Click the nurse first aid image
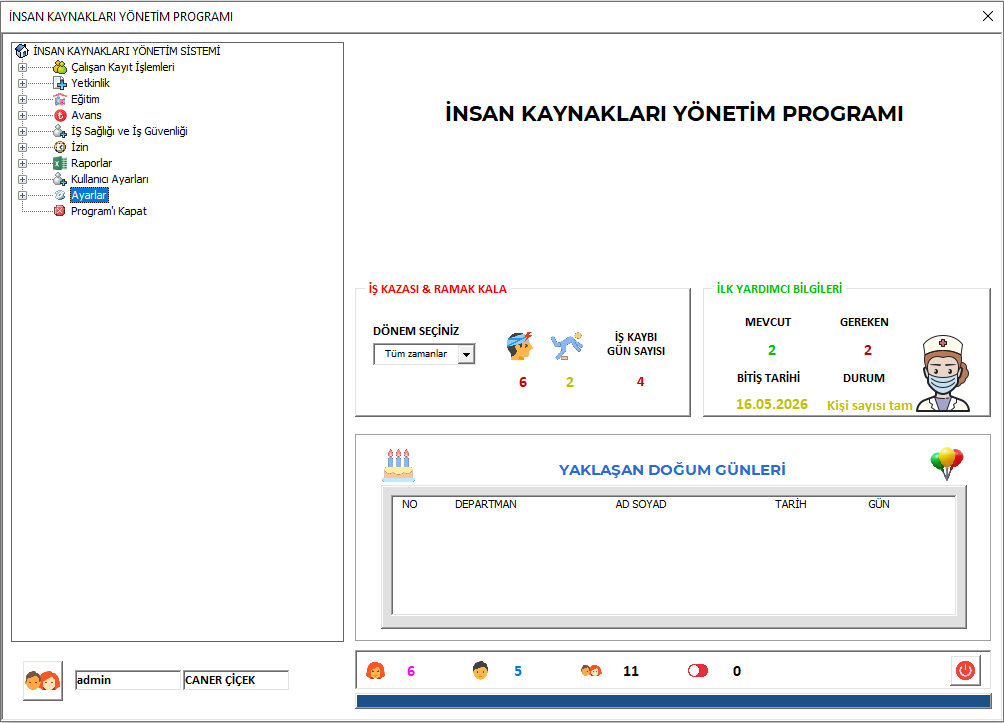 (944, 373)
